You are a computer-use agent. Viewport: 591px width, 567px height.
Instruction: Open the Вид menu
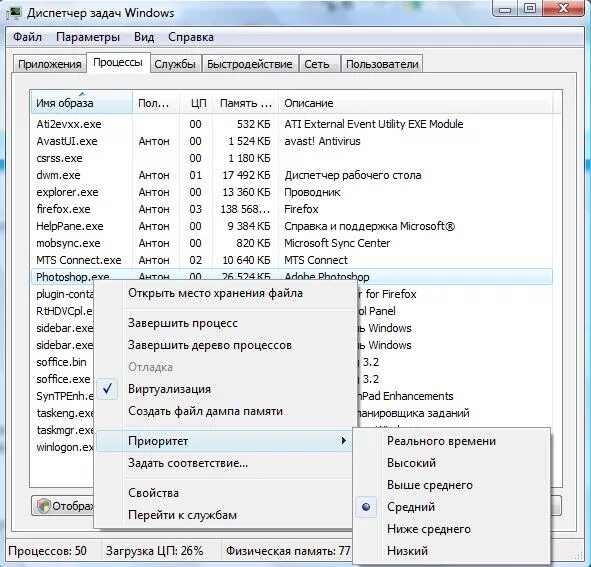(144, 37)
